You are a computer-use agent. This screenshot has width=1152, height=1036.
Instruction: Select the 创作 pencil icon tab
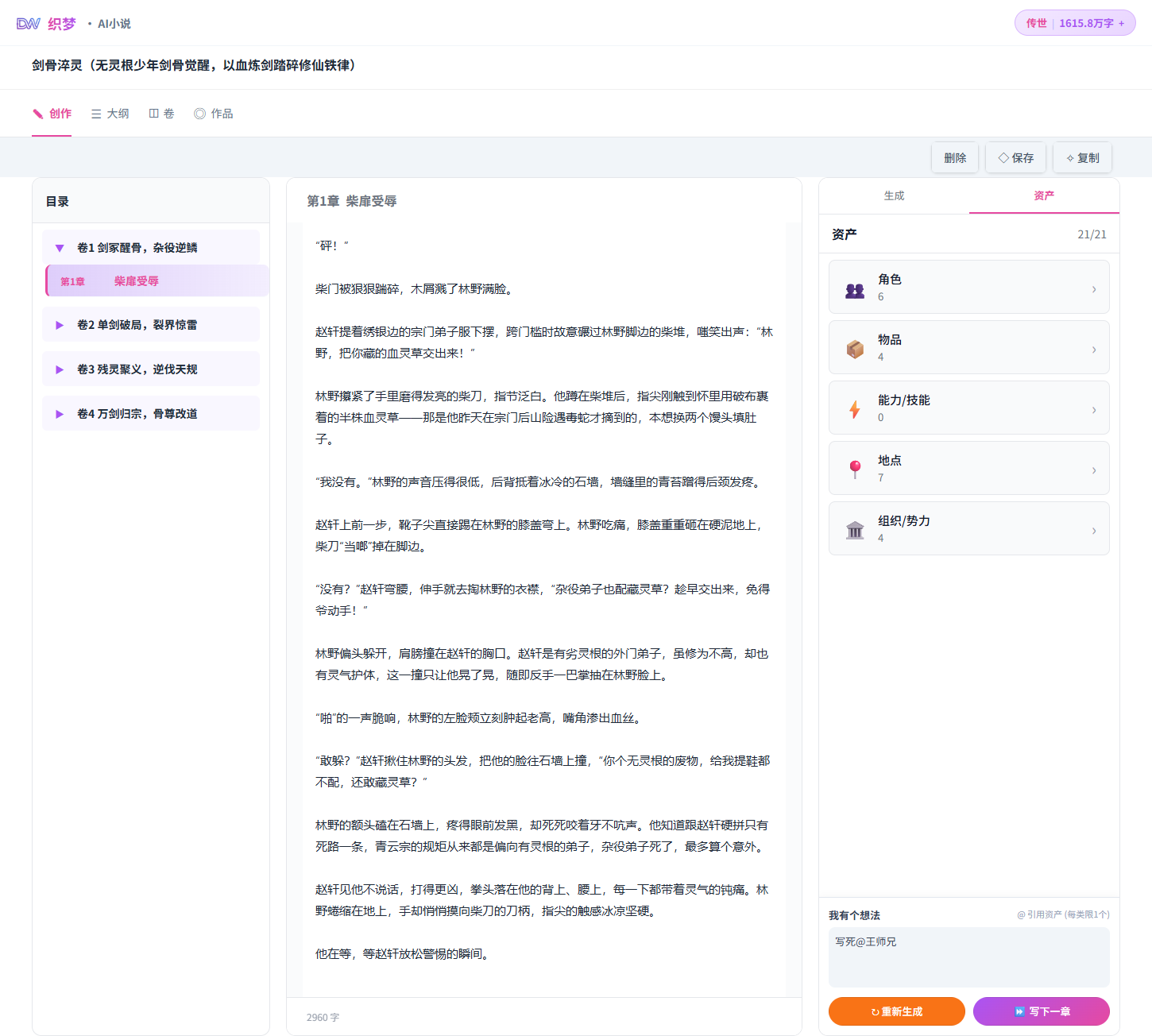pyautogui.click(x=37, y=113)
